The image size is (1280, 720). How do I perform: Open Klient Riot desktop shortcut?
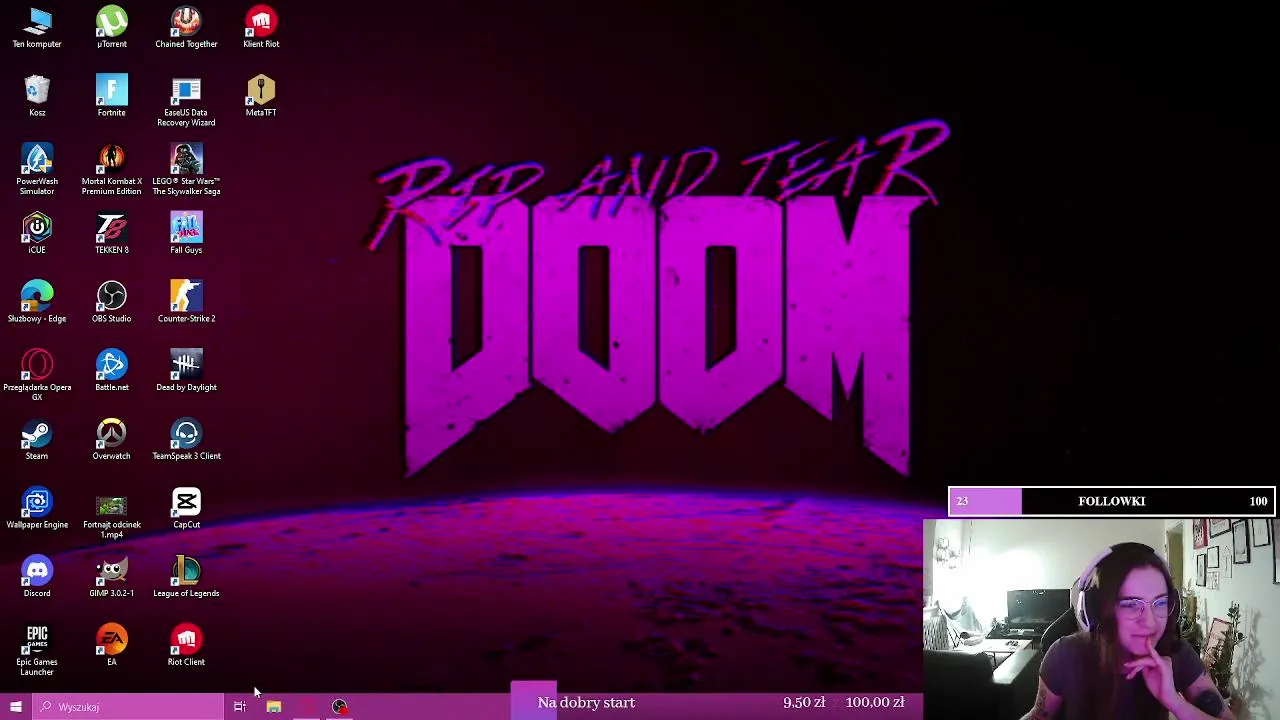pos(261,27)
